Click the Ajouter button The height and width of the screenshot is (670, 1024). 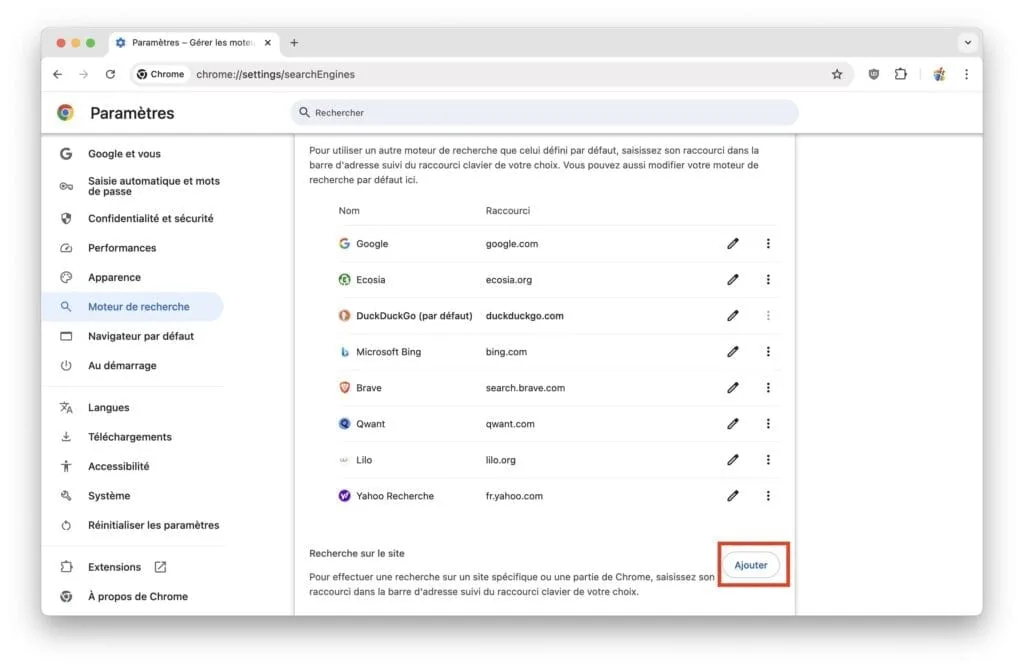coord(751,564)
